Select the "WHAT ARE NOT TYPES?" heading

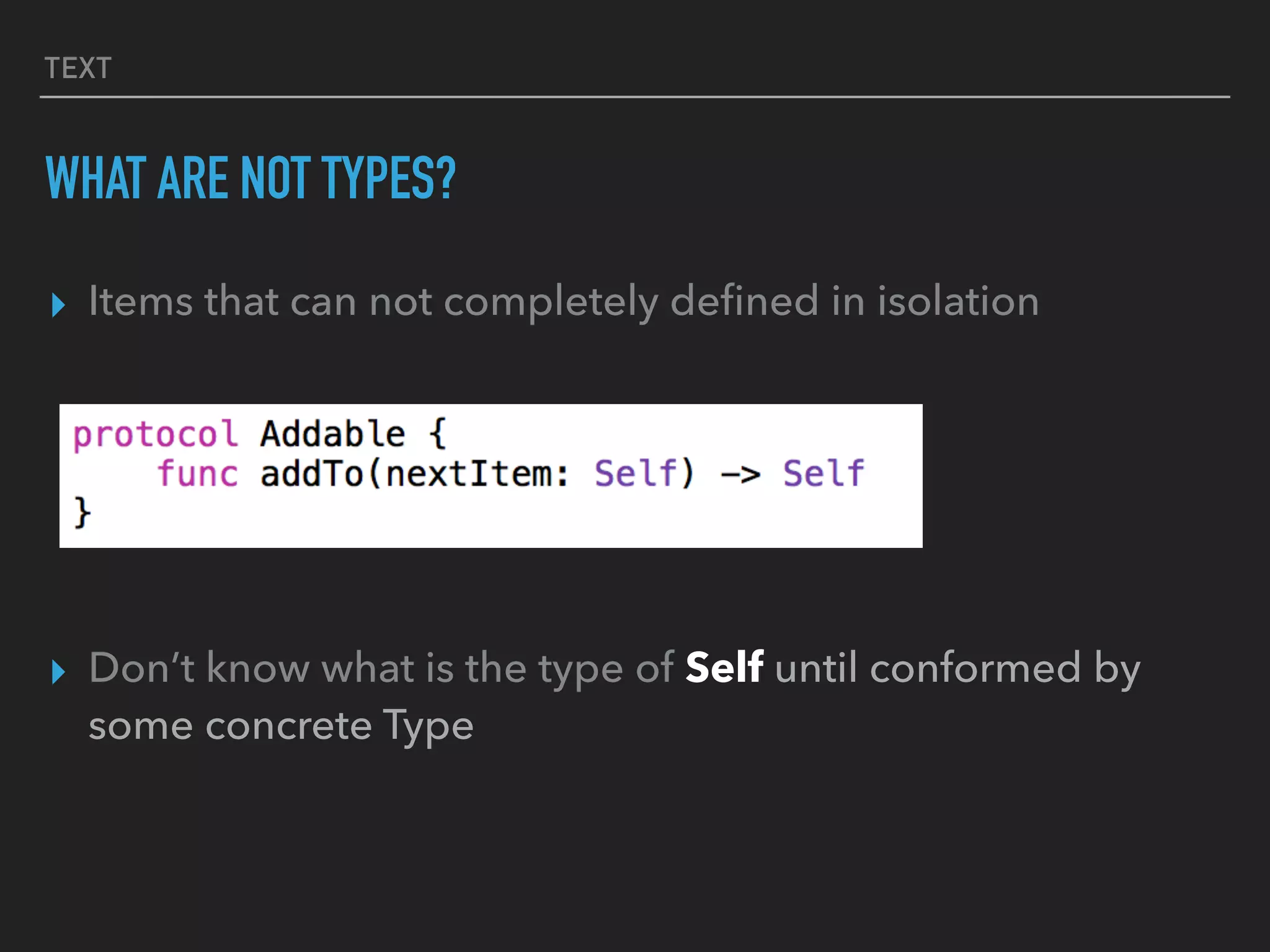pyautogui.click(x=251, y=178)
